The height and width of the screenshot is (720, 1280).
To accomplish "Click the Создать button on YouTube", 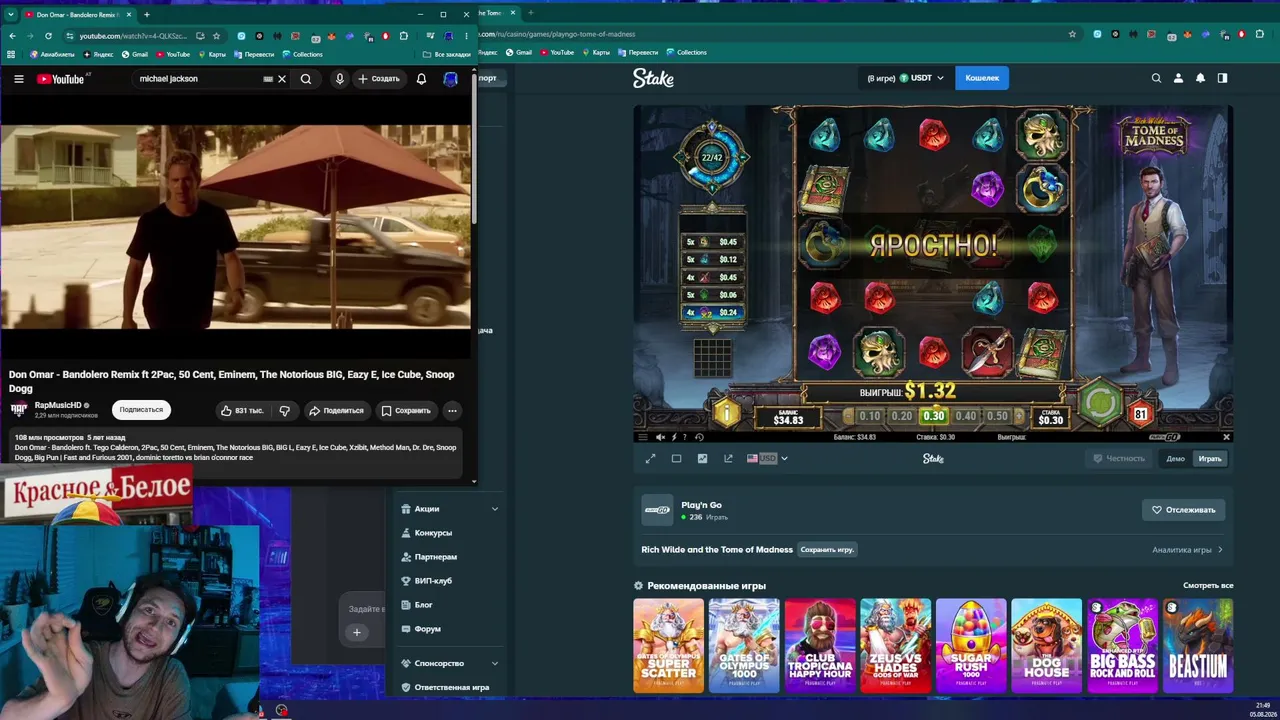I will [x=379, y=79].
